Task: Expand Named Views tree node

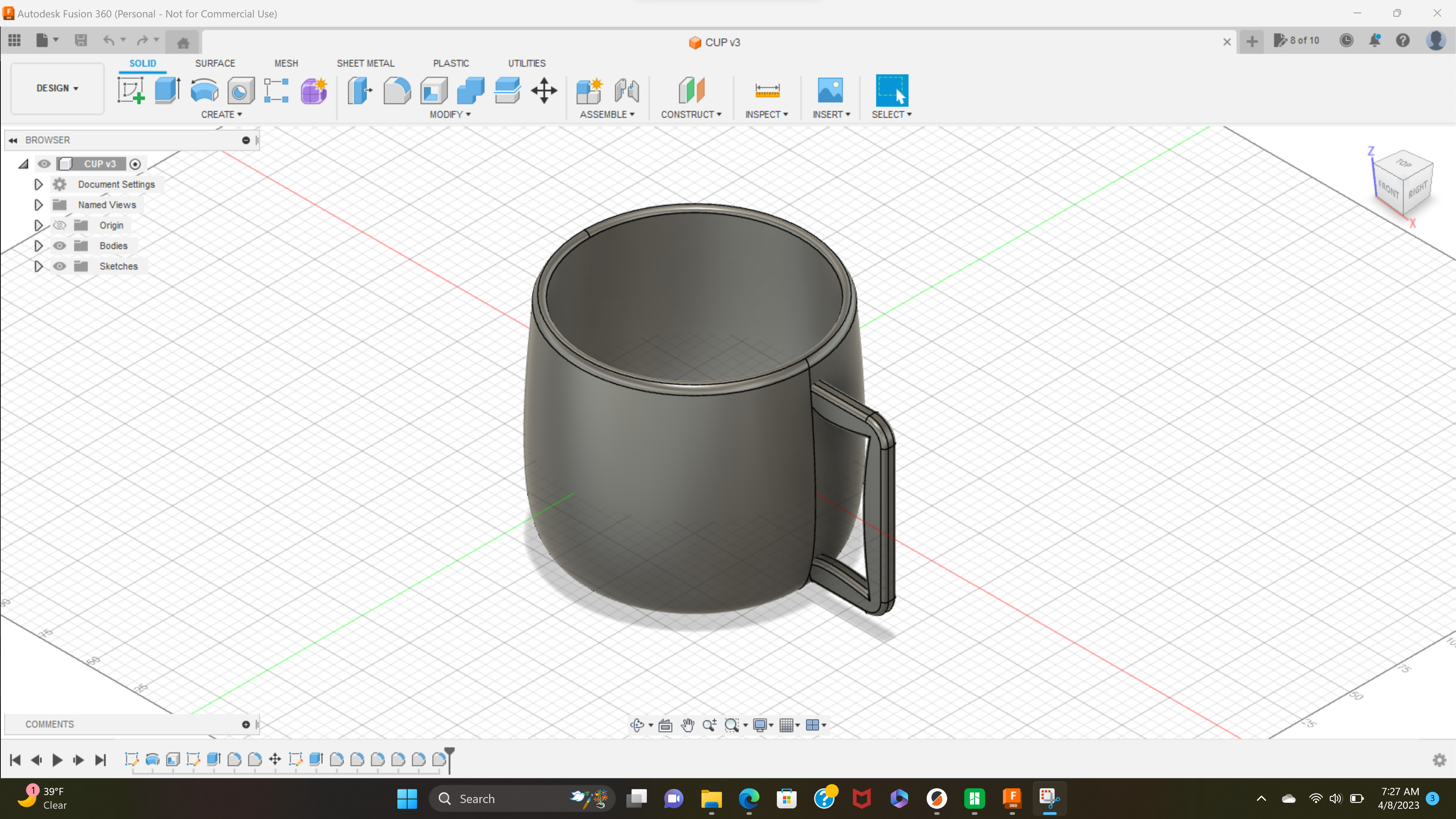Action: point(38,205)
